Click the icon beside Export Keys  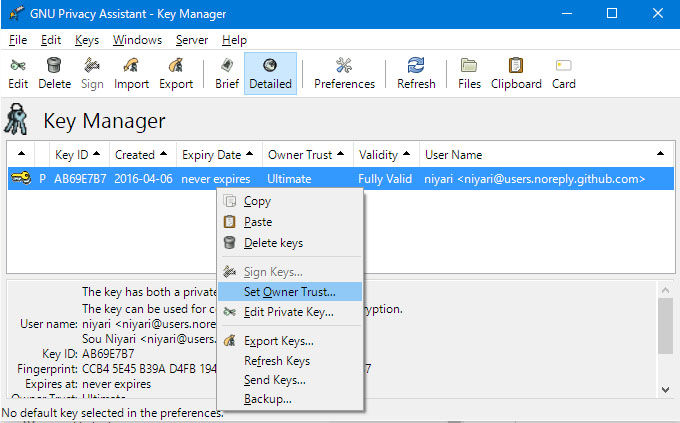click(x=229, y=341)
